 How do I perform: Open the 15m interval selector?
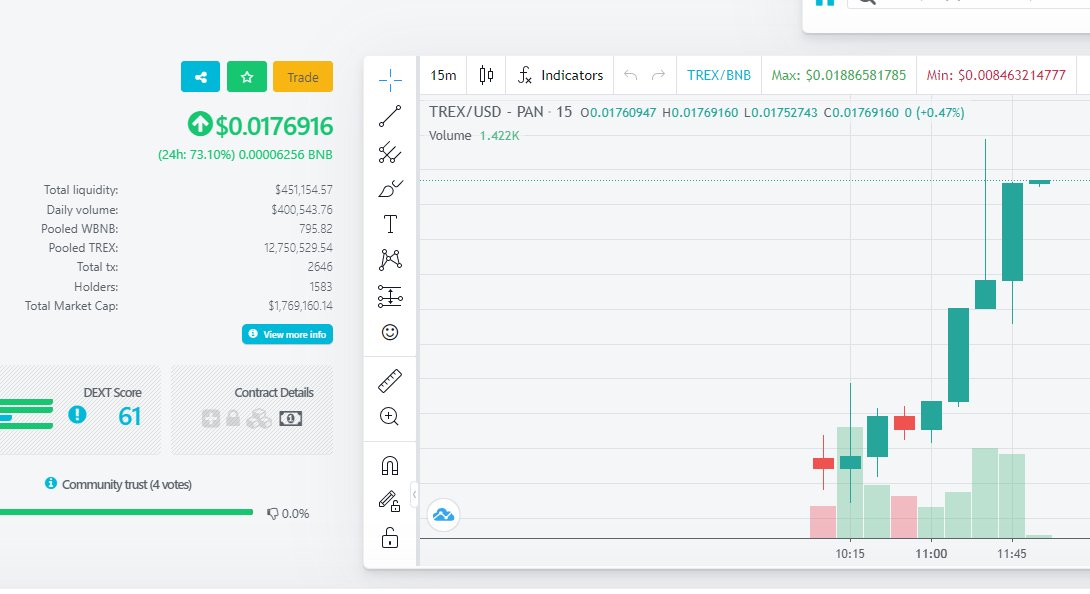click(x=444, y=75)
